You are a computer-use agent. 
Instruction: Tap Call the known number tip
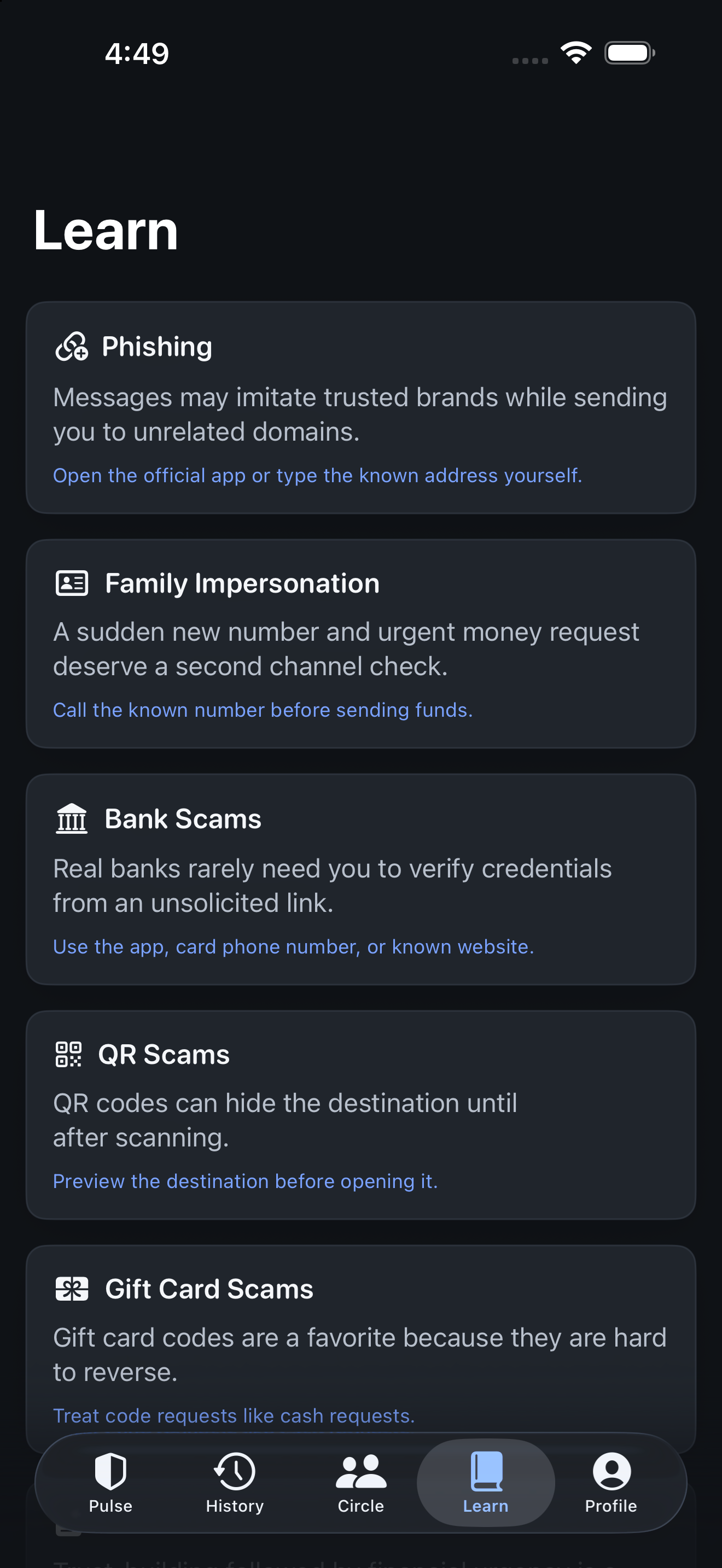[x=263, y=710]
